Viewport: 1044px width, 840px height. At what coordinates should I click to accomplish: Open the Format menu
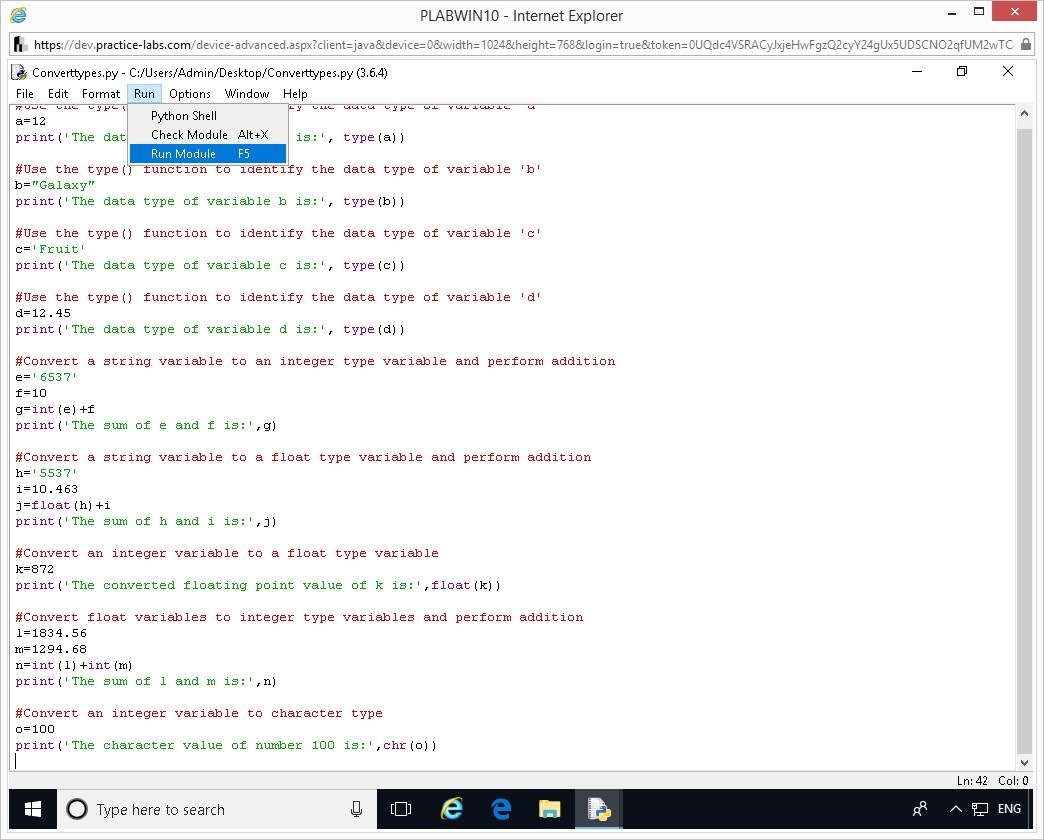[101, 94]
